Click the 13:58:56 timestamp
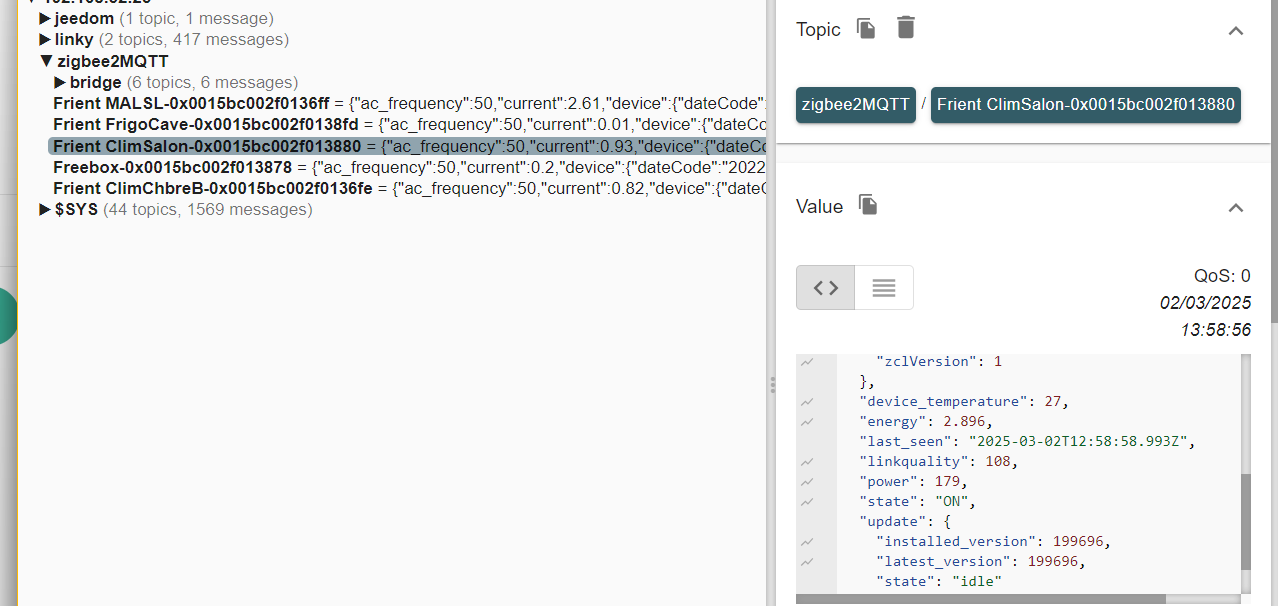 coord(1215,329)
